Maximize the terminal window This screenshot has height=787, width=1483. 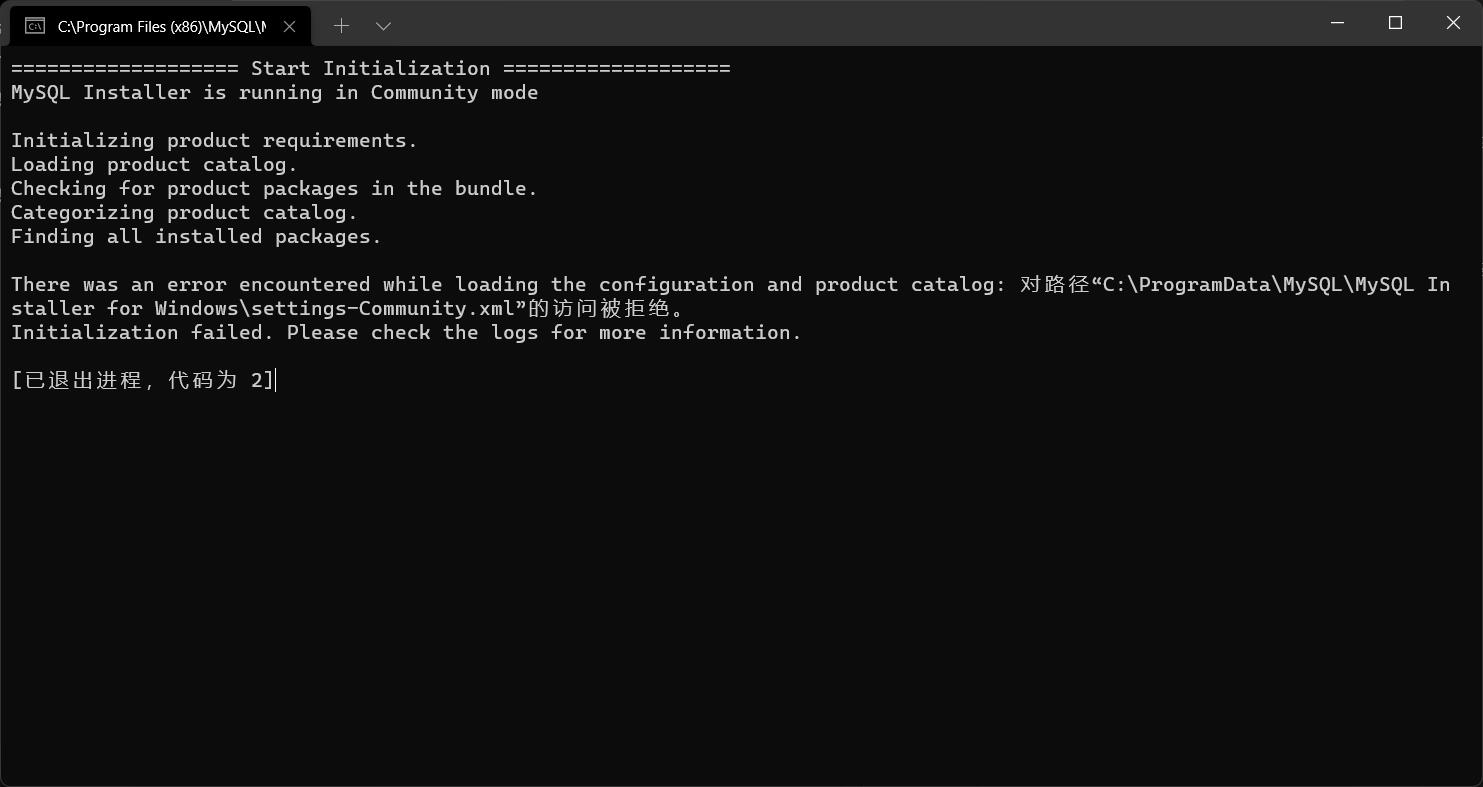click(1395, 23)
